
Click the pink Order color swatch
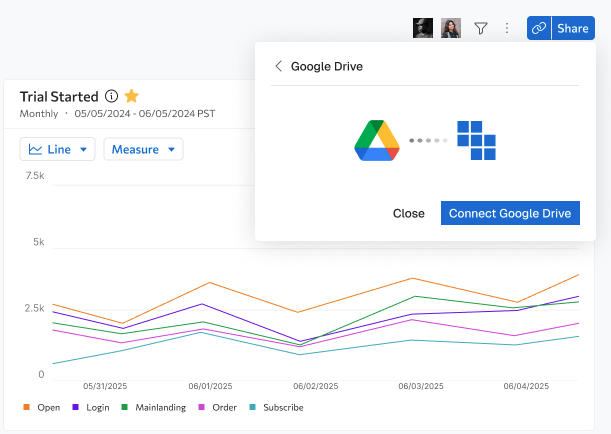point(201,407)
